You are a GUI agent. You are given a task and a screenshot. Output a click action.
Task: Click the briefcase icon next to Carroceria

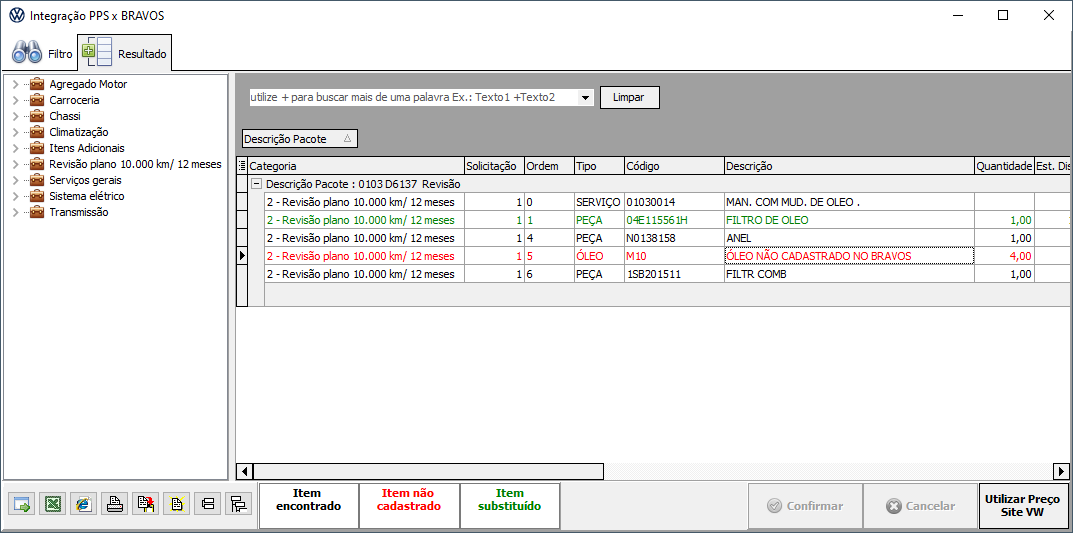37,100
